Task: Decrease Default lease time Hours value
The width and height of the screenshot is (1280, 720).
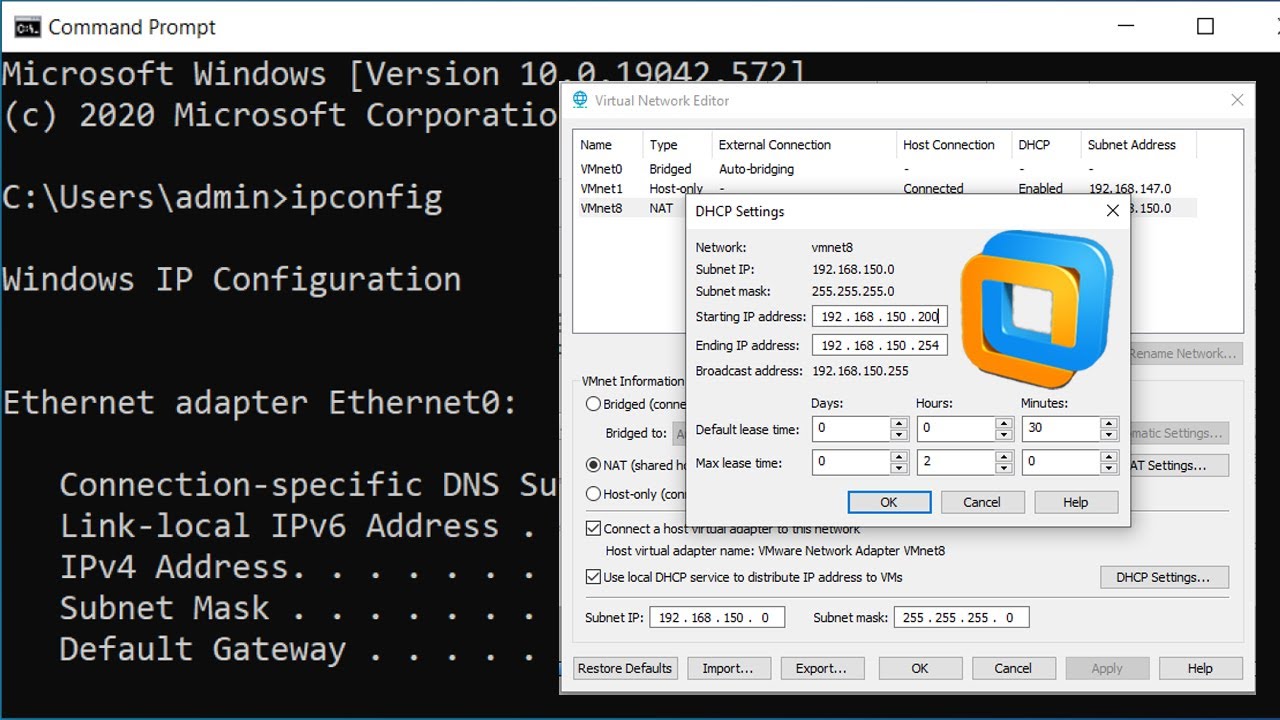Action: tap(1004, 435)
